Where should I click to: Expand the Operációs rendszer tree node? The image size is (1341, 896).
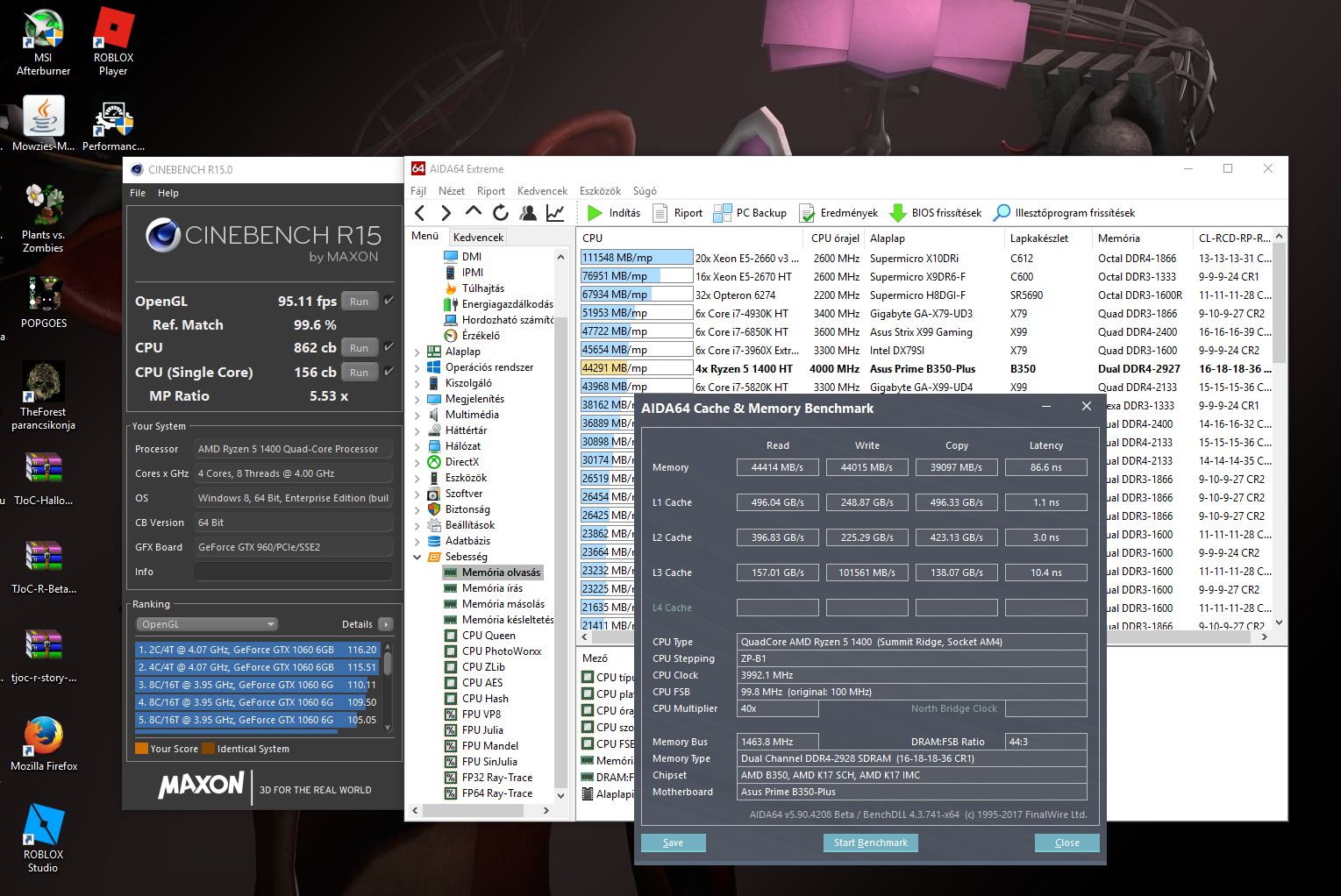click(417, 367)
